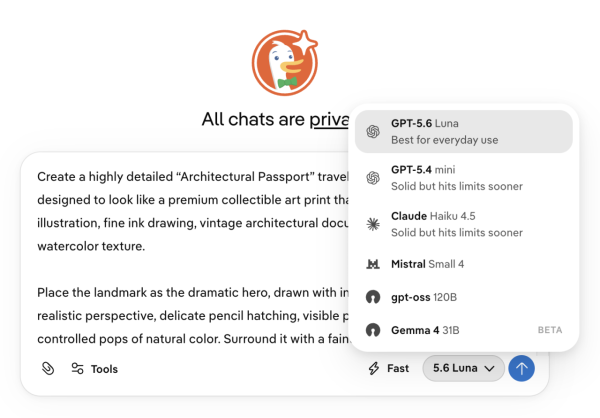Open the underlined private link in heading
The image size is (600, 418).
point(329,119)
